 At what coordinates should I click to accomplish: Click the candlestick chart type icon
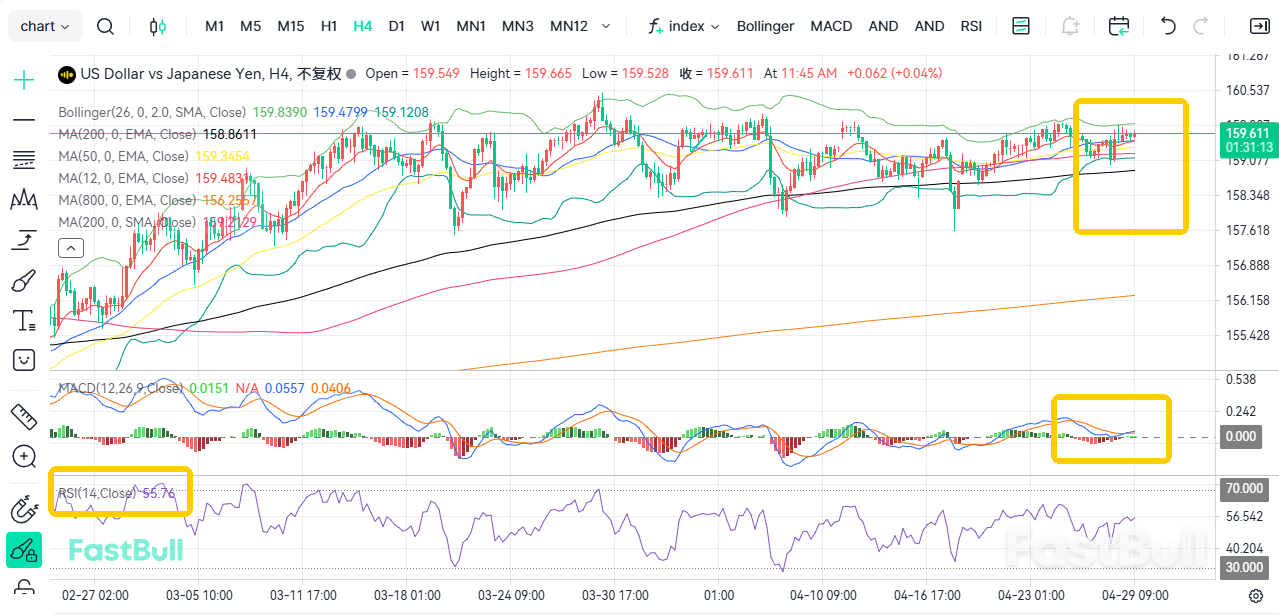(x=157, y=26)
